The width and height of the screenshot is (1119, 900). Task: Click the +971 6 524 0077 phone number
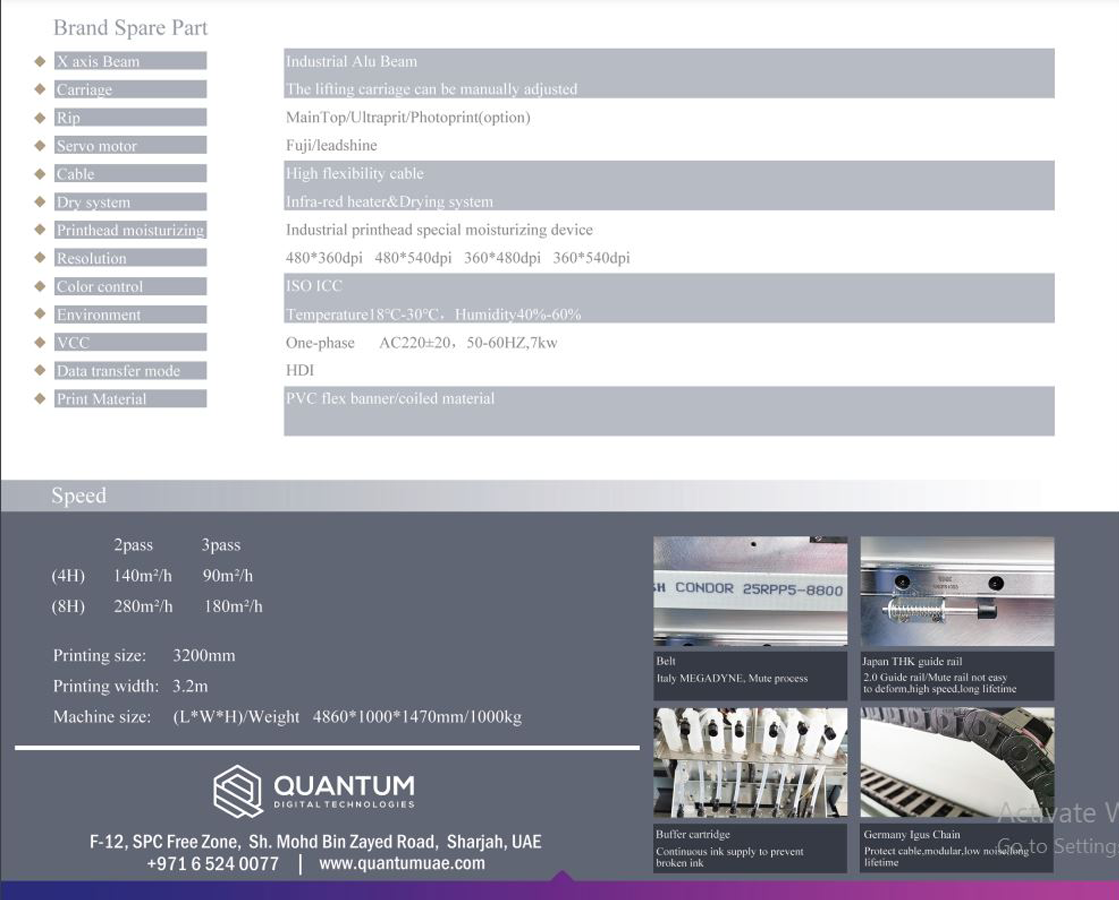212,864
